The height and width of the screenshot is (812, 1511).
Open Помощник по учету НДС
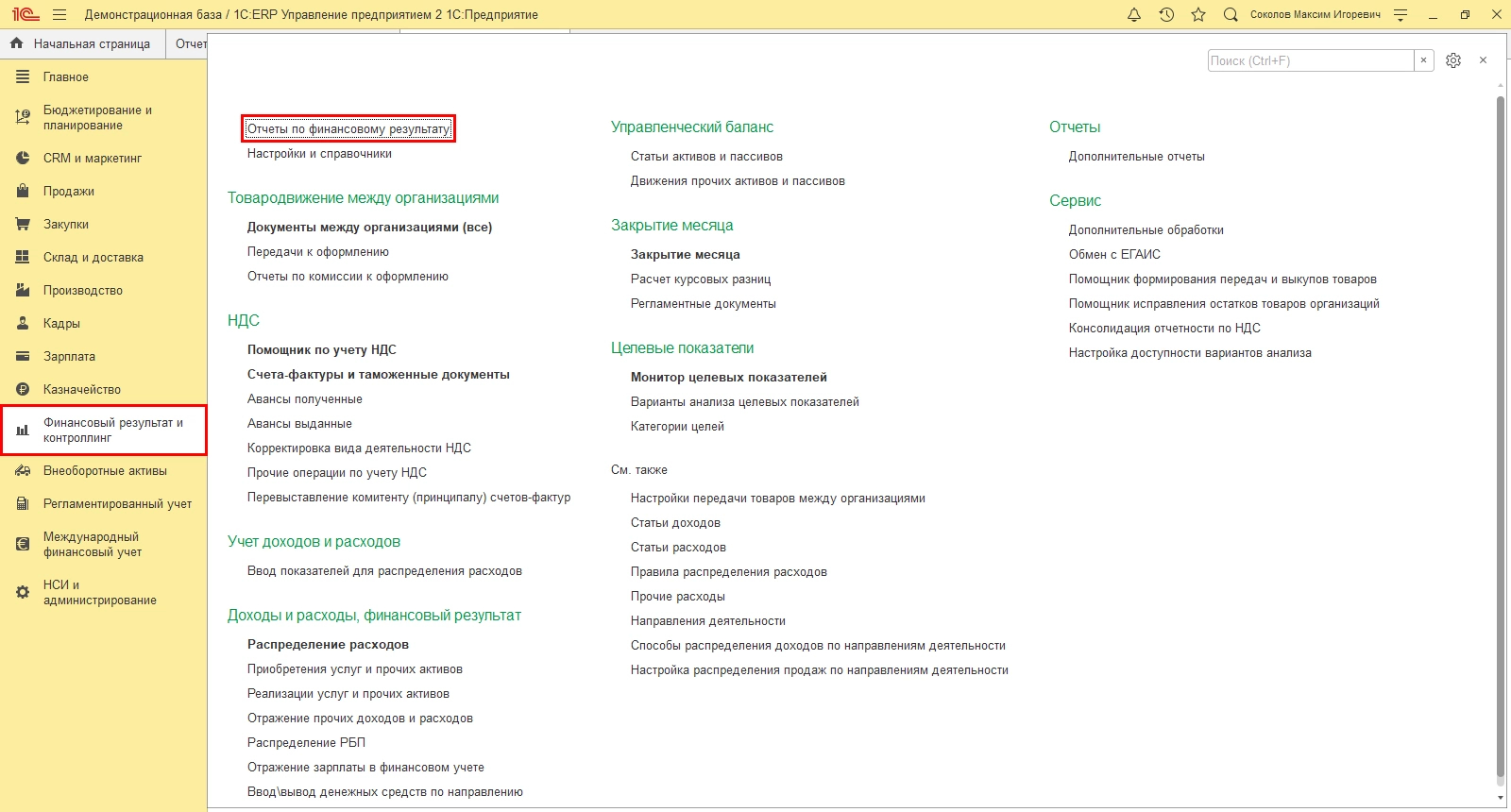coord(322,350)
